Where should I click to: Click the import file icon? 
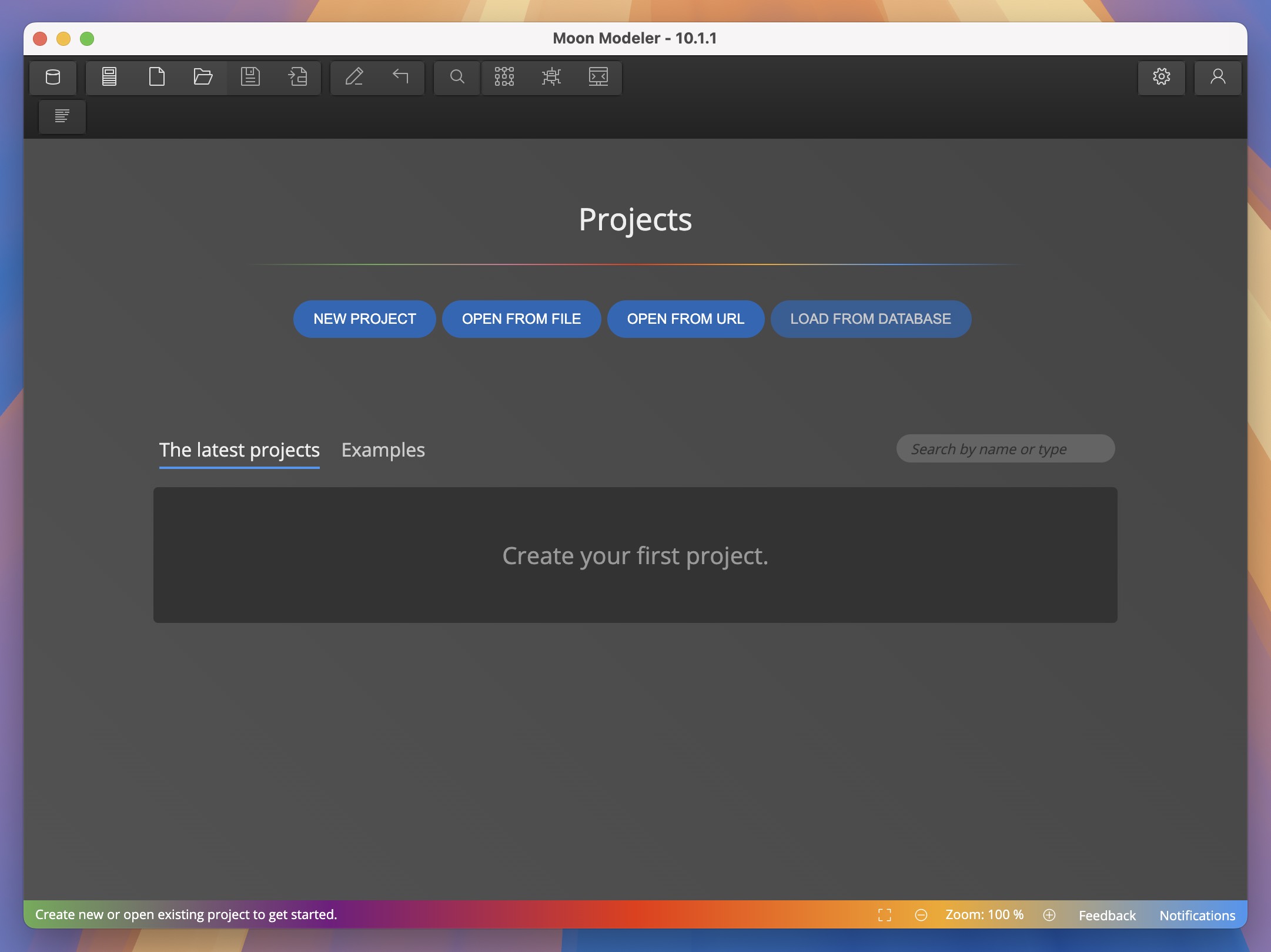[x=297, y=77]
